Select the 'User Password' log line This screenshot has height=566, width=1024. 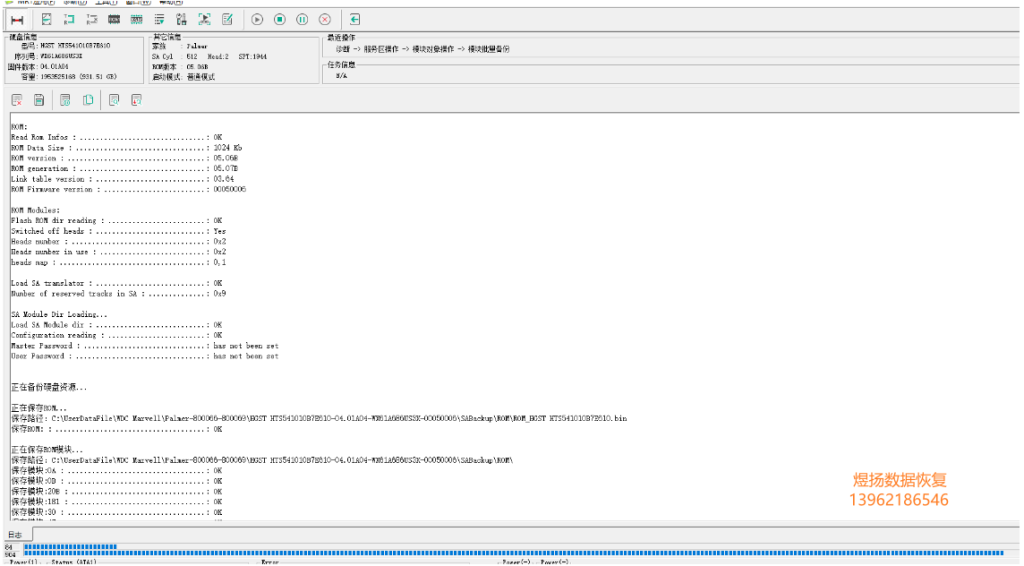(x=145, y=356)
